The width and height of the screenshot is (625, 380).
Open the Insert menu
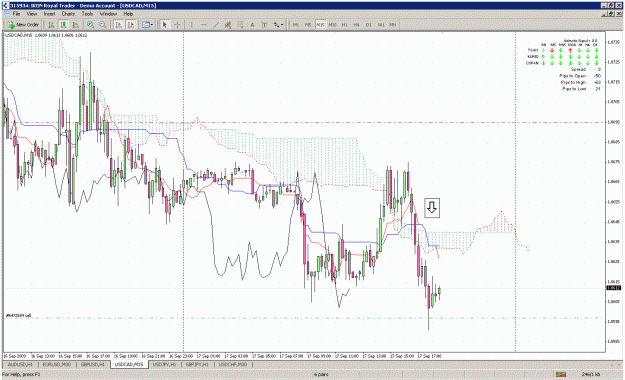49,14
